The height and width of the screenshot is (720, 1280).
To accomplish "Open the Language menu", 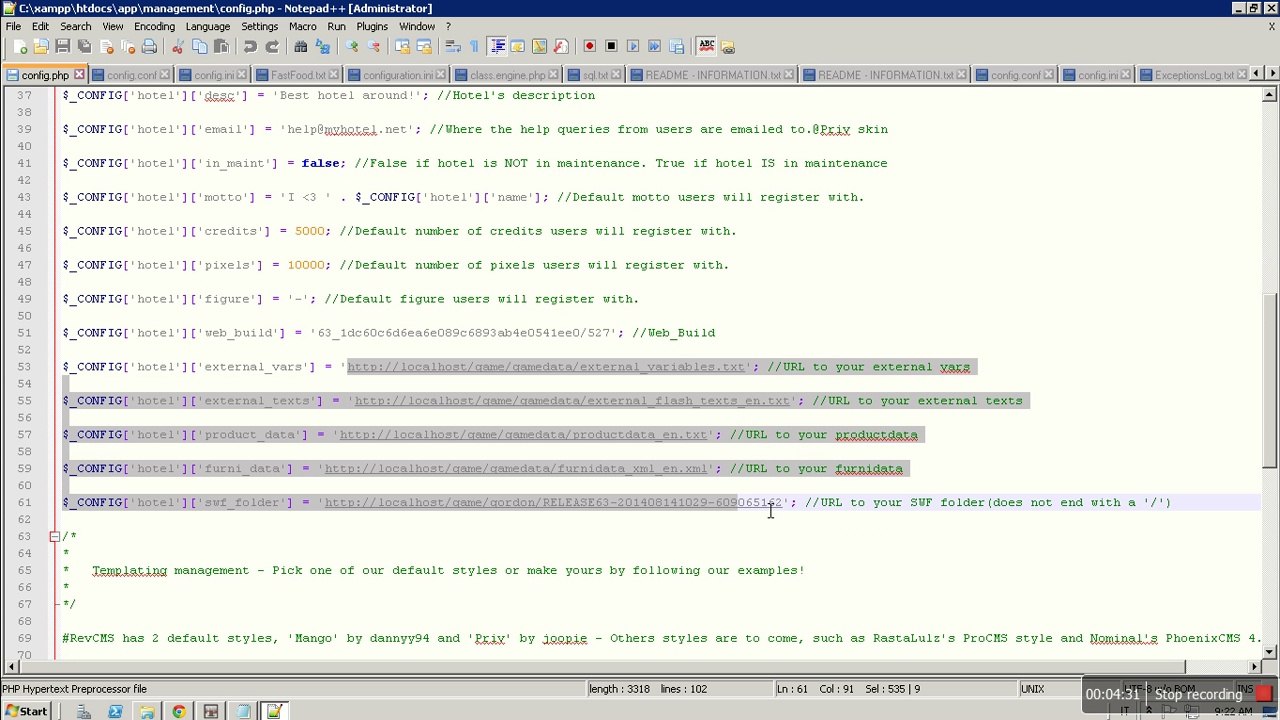I will click(207, 26).
